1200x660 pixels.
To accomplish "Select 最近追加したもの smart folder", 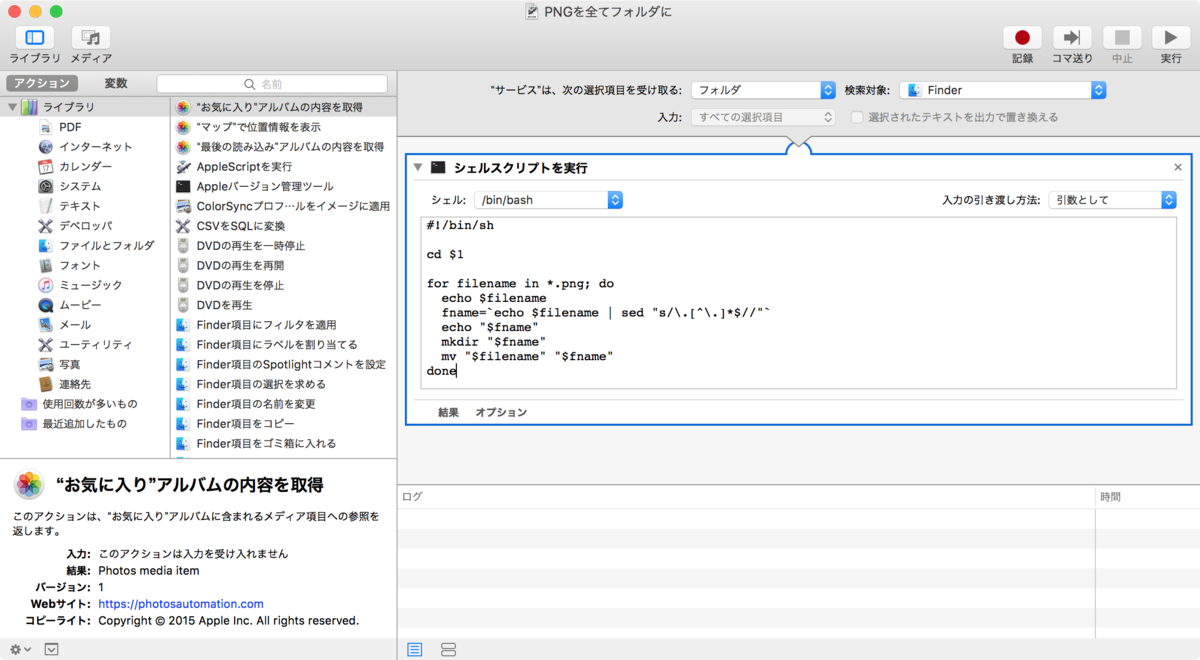I will click(x=75, y=424).
